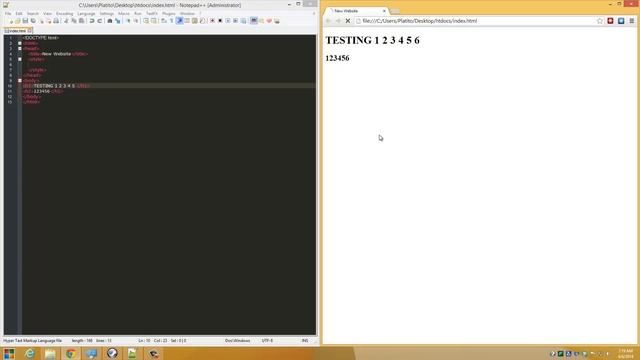Click the Run Macro Multiple Times icon
The image size is (640, 360).
236,21
